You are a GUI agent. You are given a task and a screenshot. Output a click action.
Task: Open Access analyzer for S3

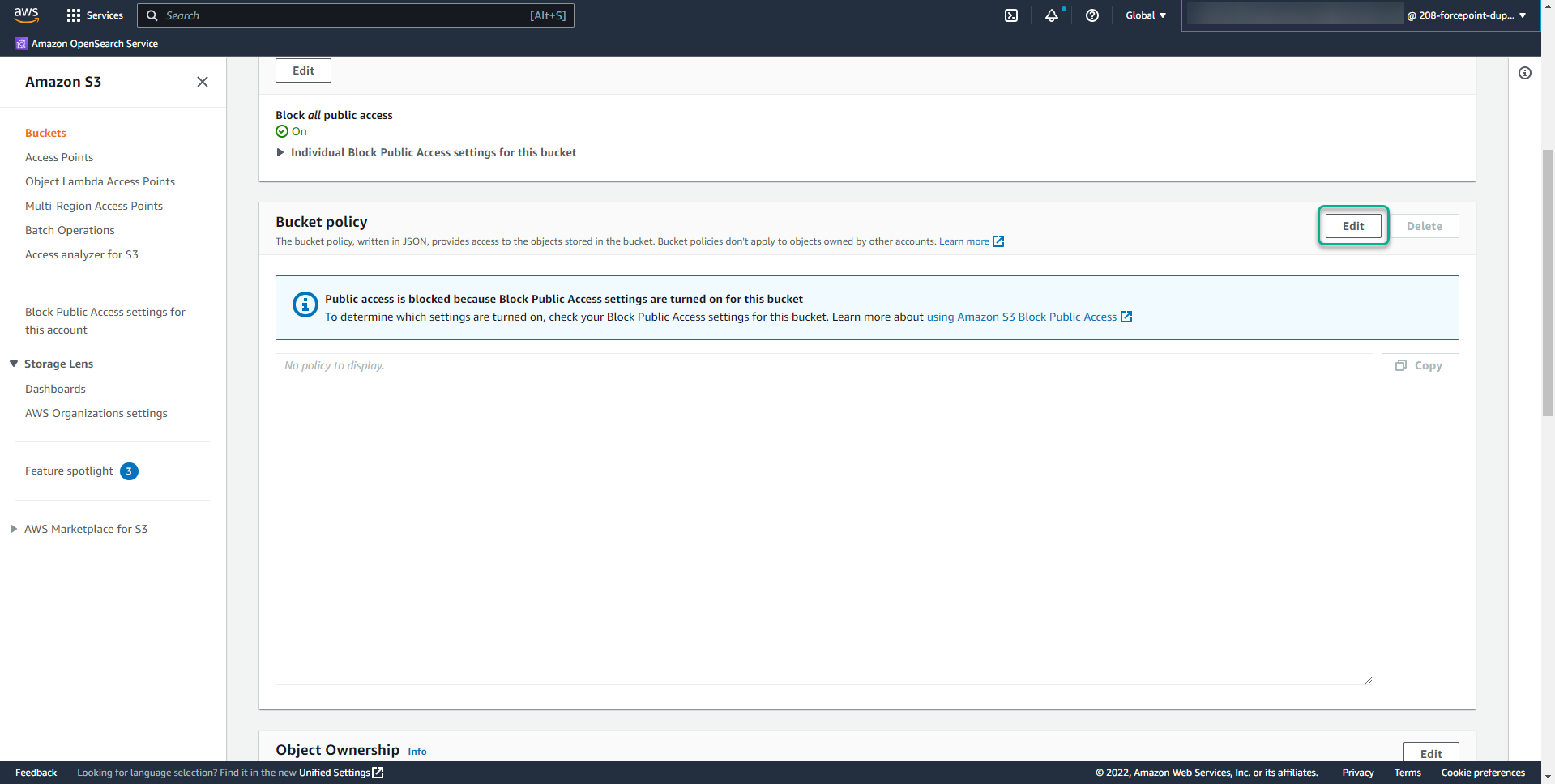[x=82, y=254]
